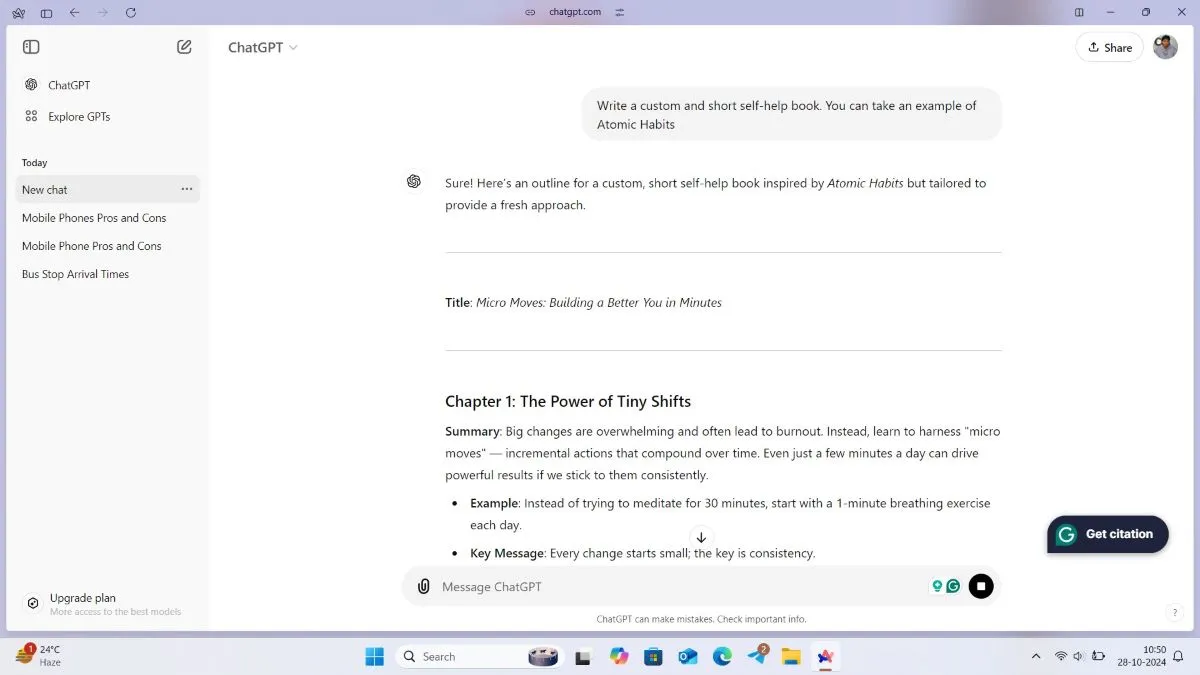Share this conversation
This screenshot has height=675, width=1200.
pyautogui.click(x=1110, y=47)
